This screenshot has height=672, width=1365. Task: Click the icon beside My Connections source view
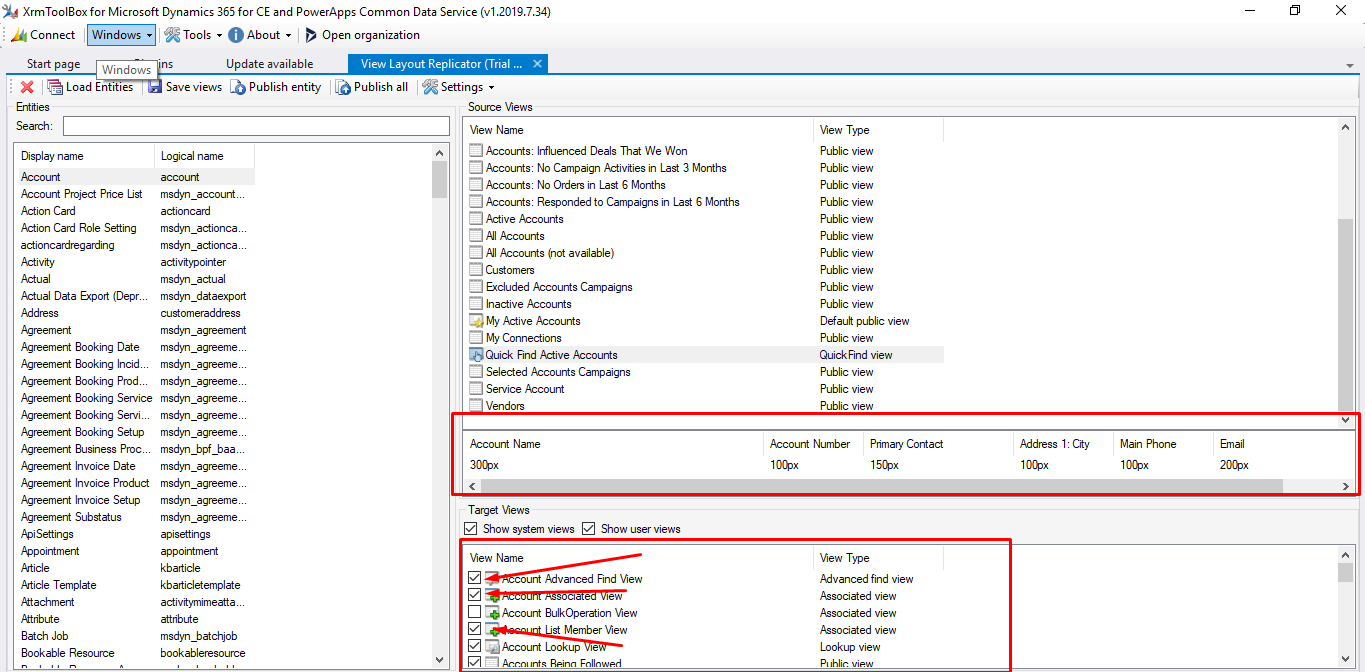(x=476, y=338)
